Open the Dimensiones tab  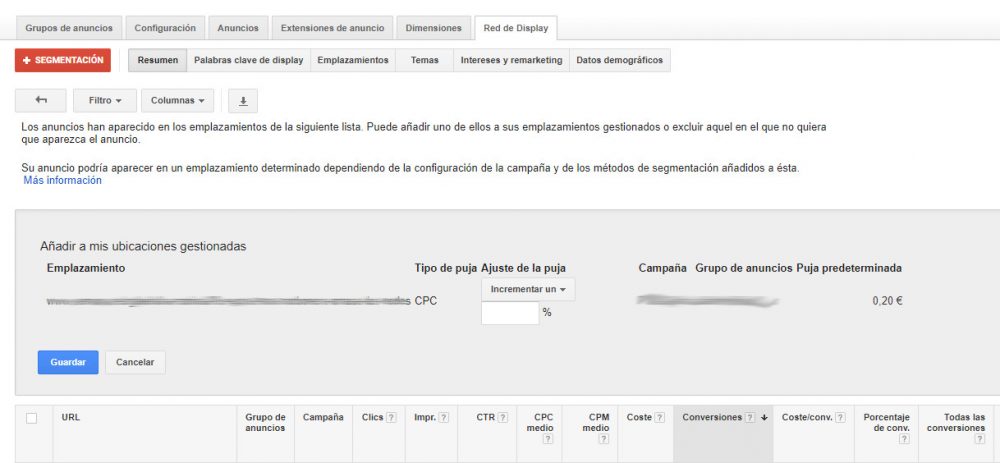(432, 28)
